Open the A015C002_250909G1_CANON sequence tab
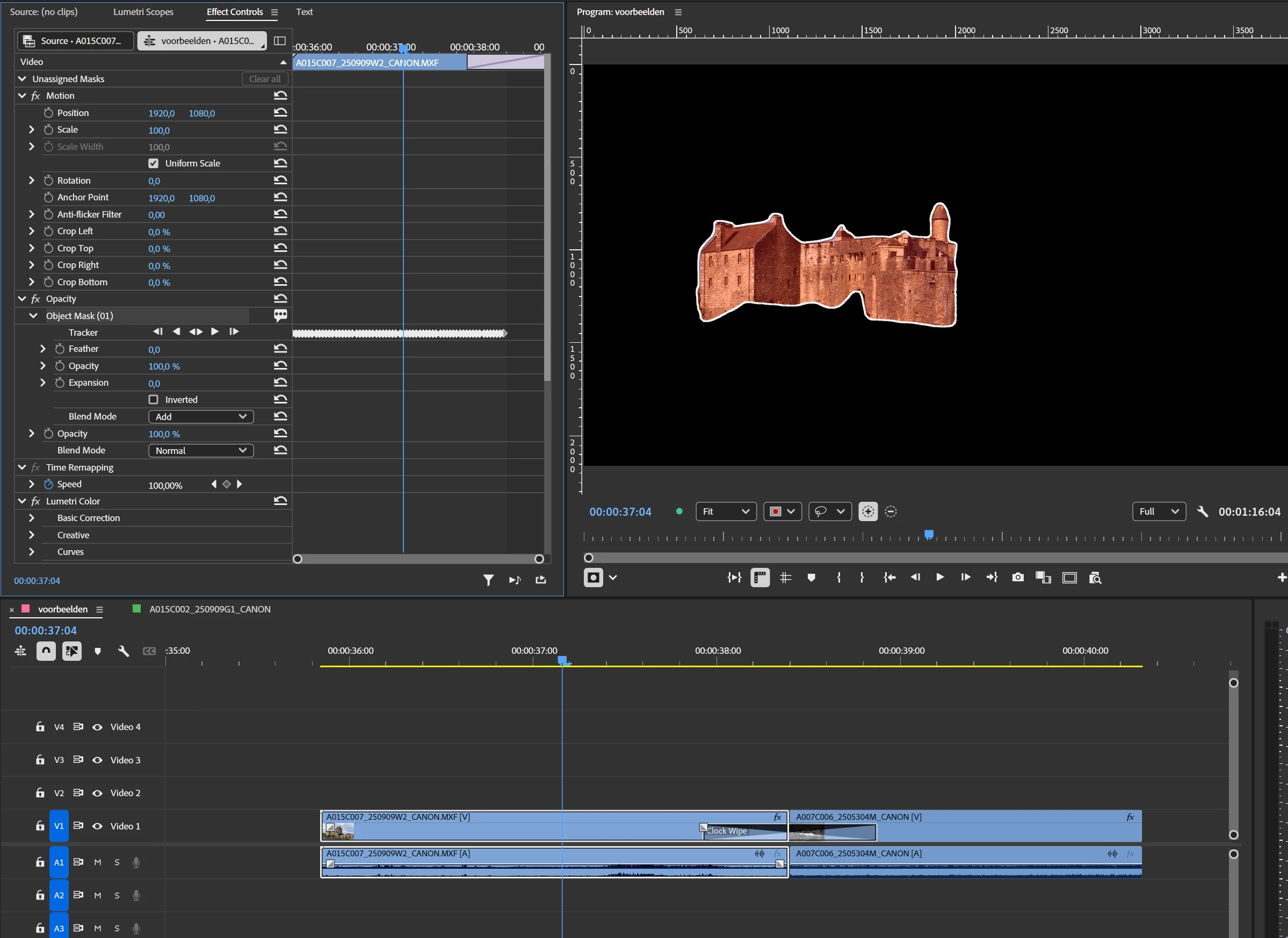Viewport: 1288px width, 938px height. tap(209, 609)
